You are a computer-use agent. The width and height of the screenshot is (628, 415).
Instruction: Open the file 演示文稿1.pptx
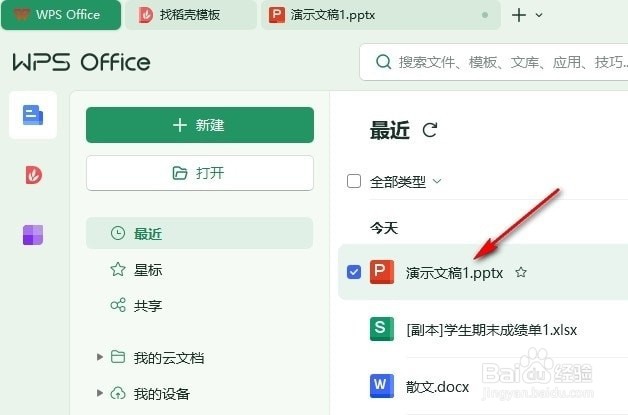[454, 273]
